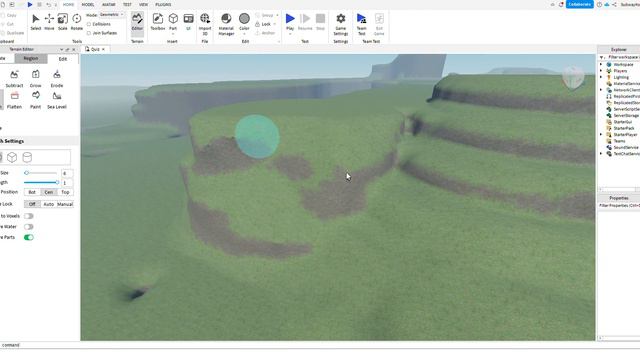Image resolution: width=640 pixels, height=360 pixels.
Task: Select the Subtract terrain tool
Action: point(14,79)
